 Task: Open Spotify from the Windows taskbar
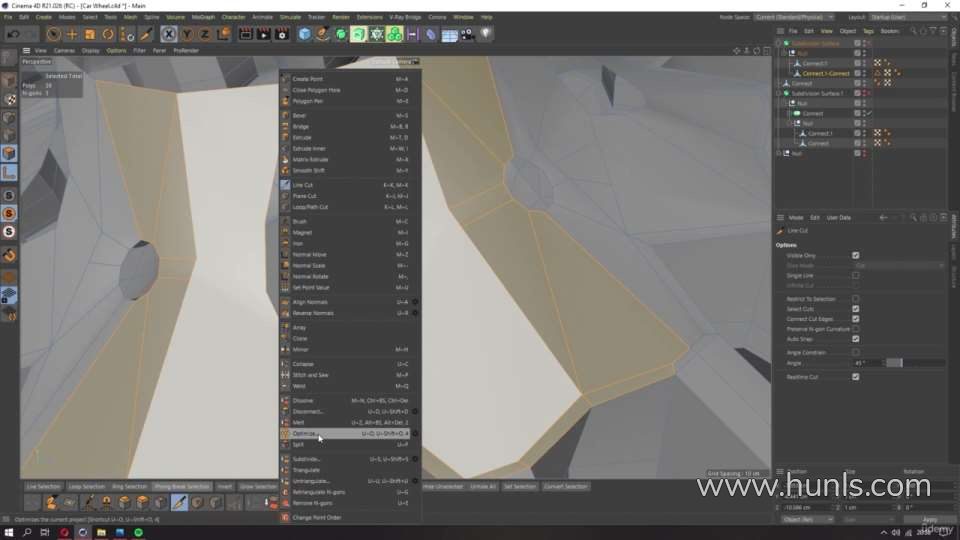(x=138, y=532)
